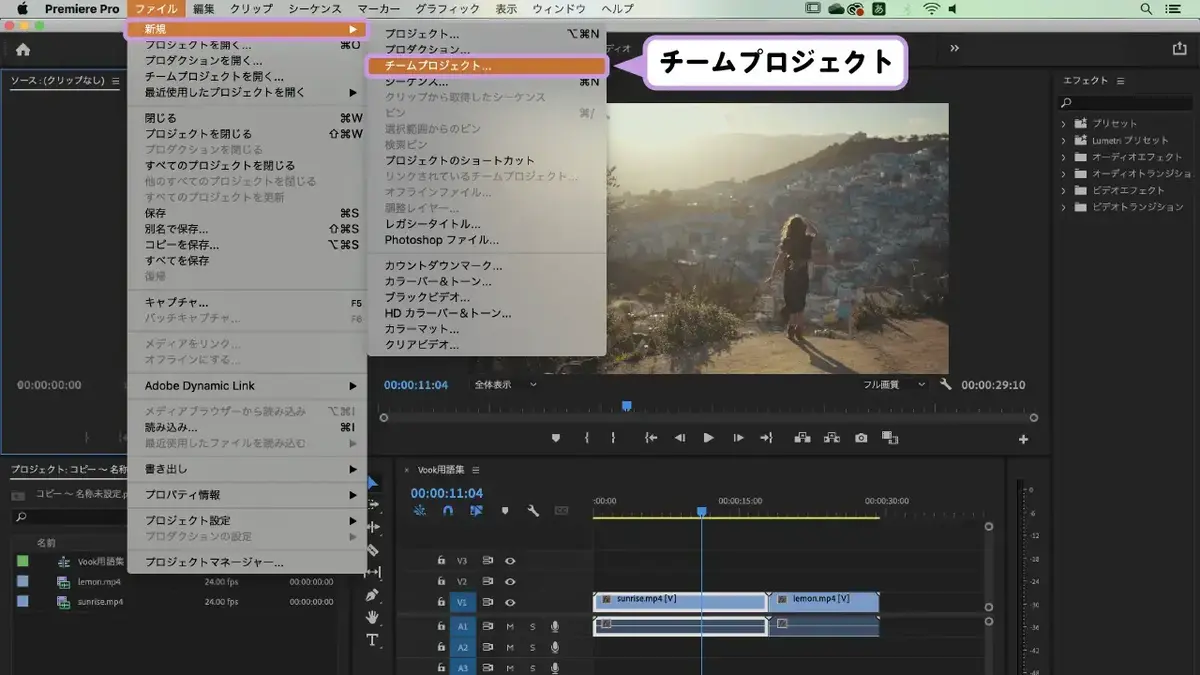Play the program monitor video
This screenshot has height=675, width=1200.
pyautogui.click(x=708, y=438)
